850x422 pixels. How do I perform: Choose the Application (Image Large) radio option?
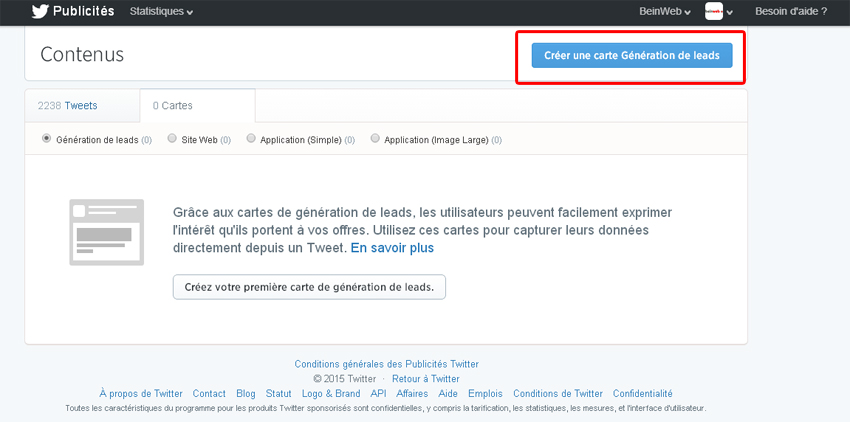375,139
